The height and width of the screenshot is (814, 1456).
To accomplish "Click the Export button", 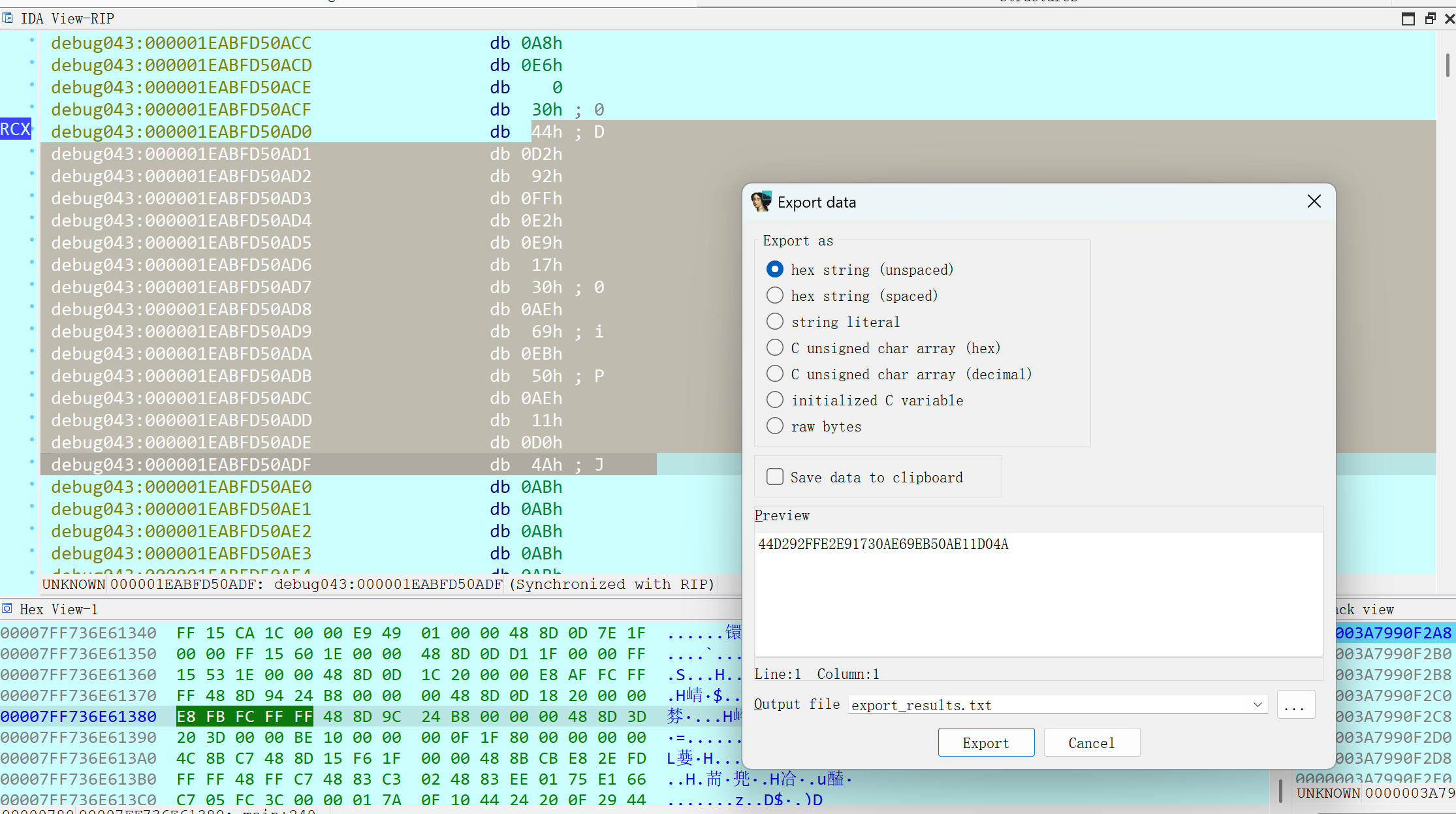I will [x=986, y=743].
